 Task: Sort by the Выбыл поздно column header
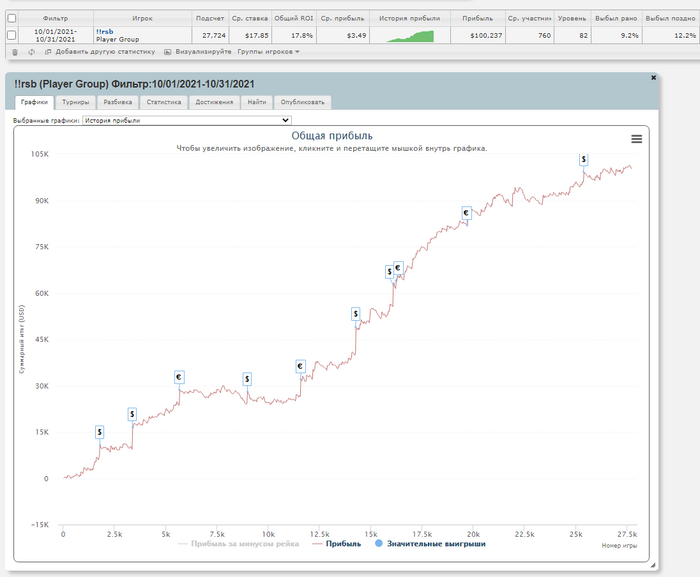click(671, 18)
